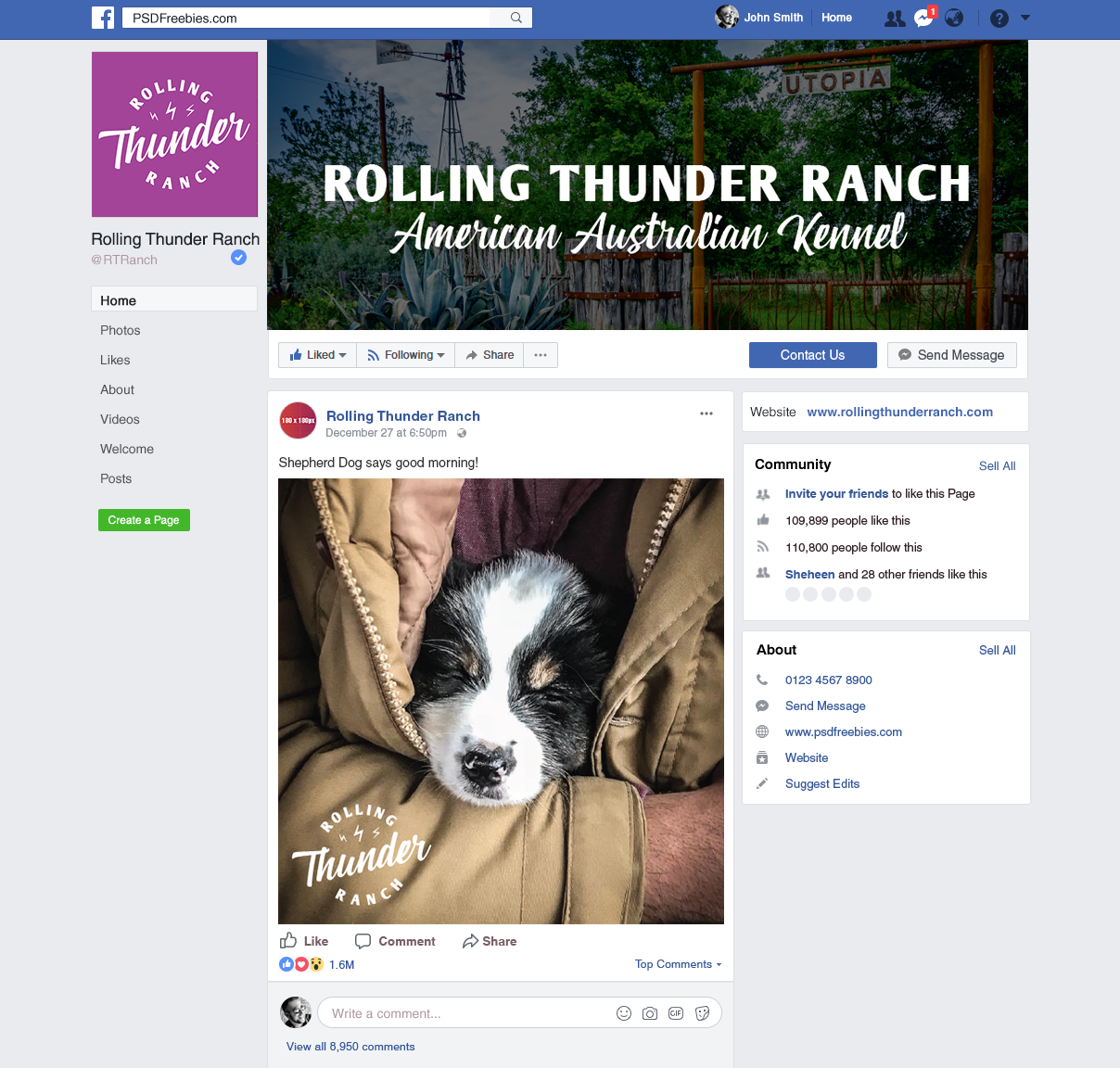
Task: Click the search magnifier icon
Action: tap(516, 18)
